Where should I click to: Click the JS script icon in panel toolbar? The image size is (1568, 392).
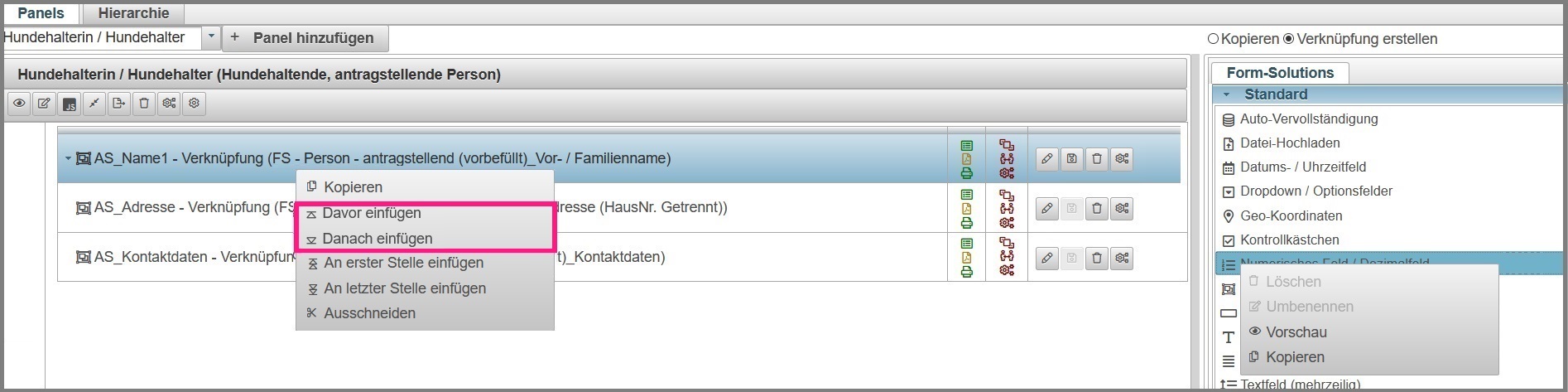coord(70,104)
